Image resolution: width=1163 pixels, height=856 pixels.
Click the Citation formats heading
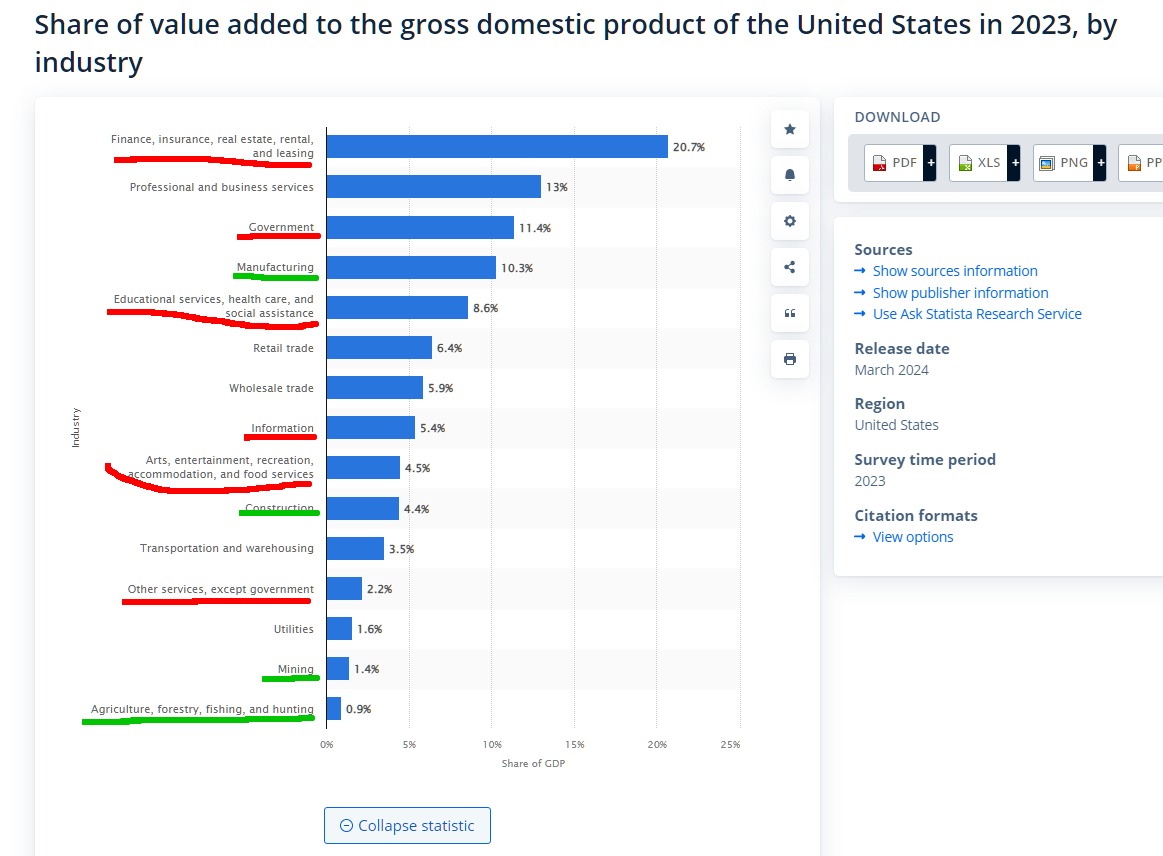coord(916,516)
